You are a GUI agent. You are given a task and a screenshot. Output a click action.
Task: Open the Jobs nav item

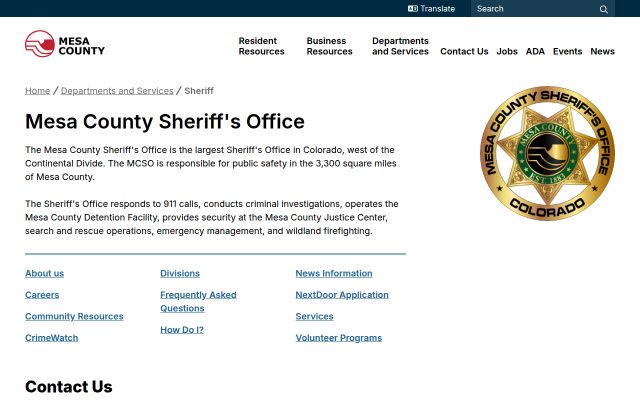(507, 51)
